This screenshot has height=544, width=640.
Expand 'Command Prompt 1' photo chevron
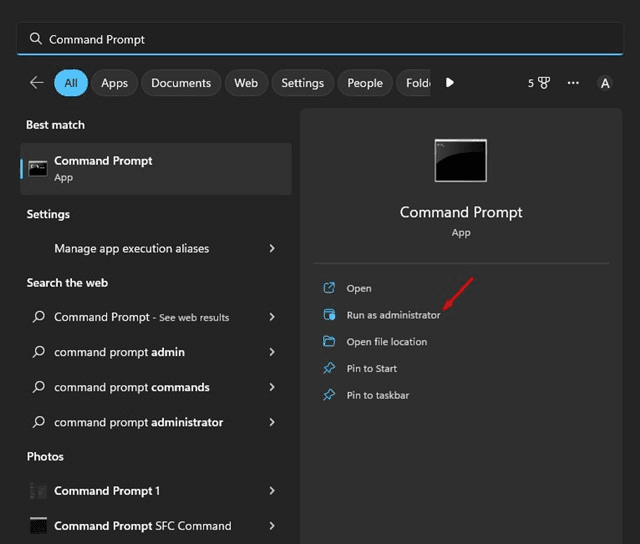tap(272, 491)
